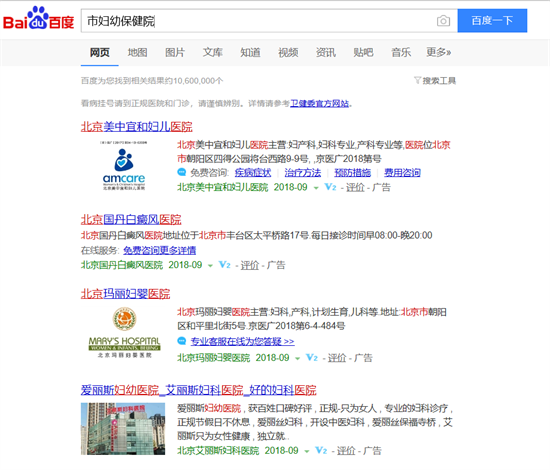Image resolution: width=550 pixels, height=470 pixels.
Task: Expand dropdown arrow after 北京艾丽斯妇科医院 2018-09
Action: [x=307, y=451]
